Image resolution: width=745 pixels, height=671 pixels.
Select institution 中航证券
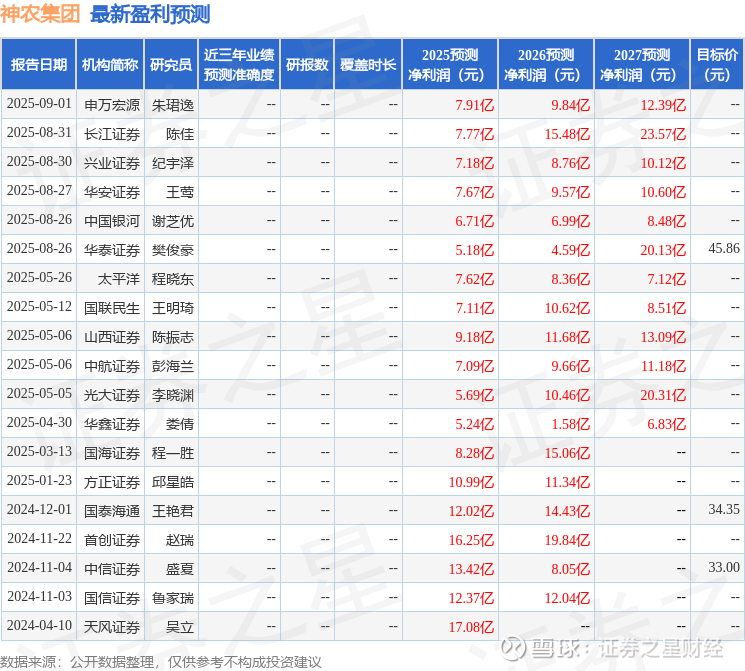point(112,366)
